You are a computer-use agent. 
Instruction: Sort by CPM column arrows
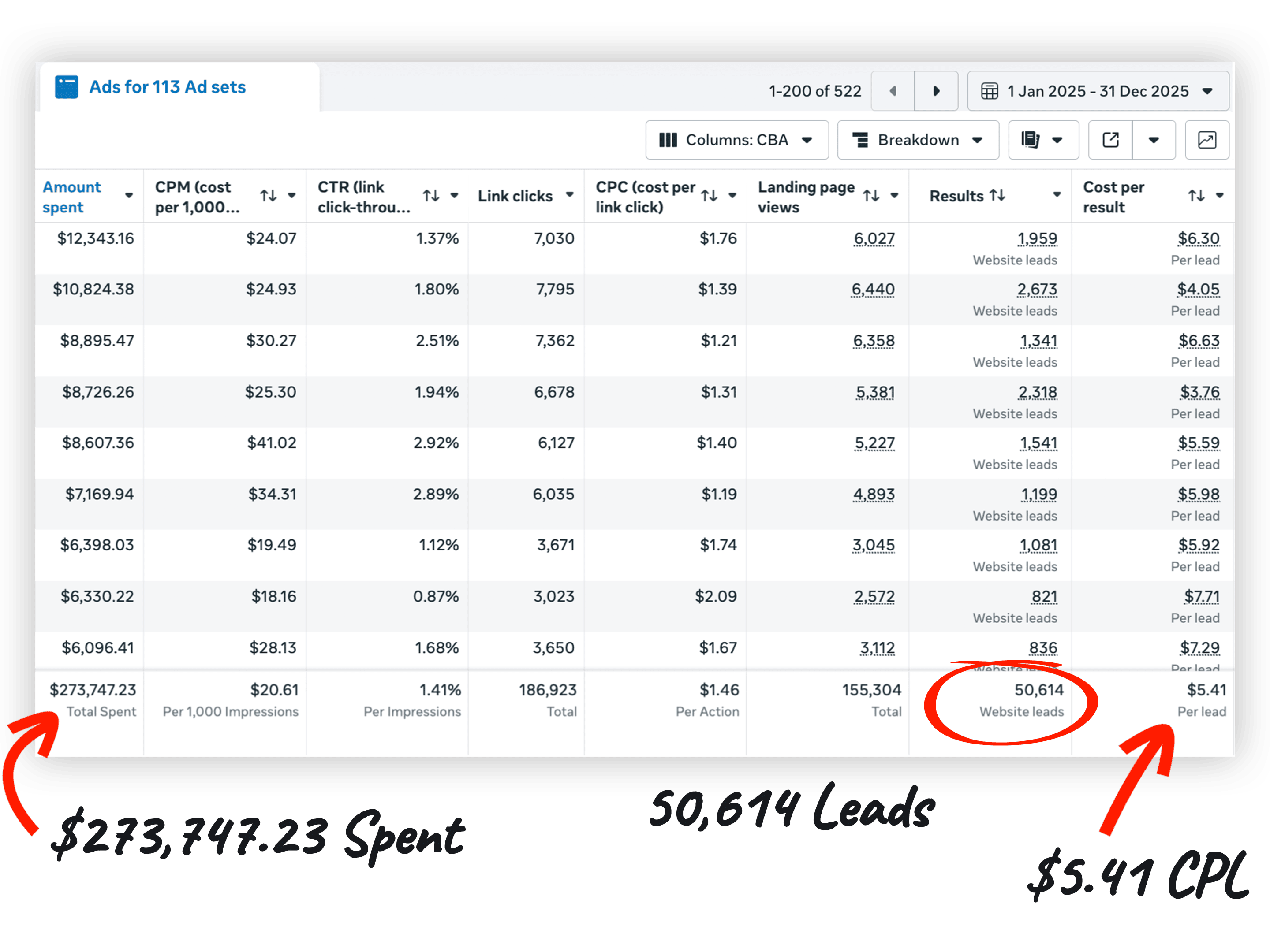(268, 196)
